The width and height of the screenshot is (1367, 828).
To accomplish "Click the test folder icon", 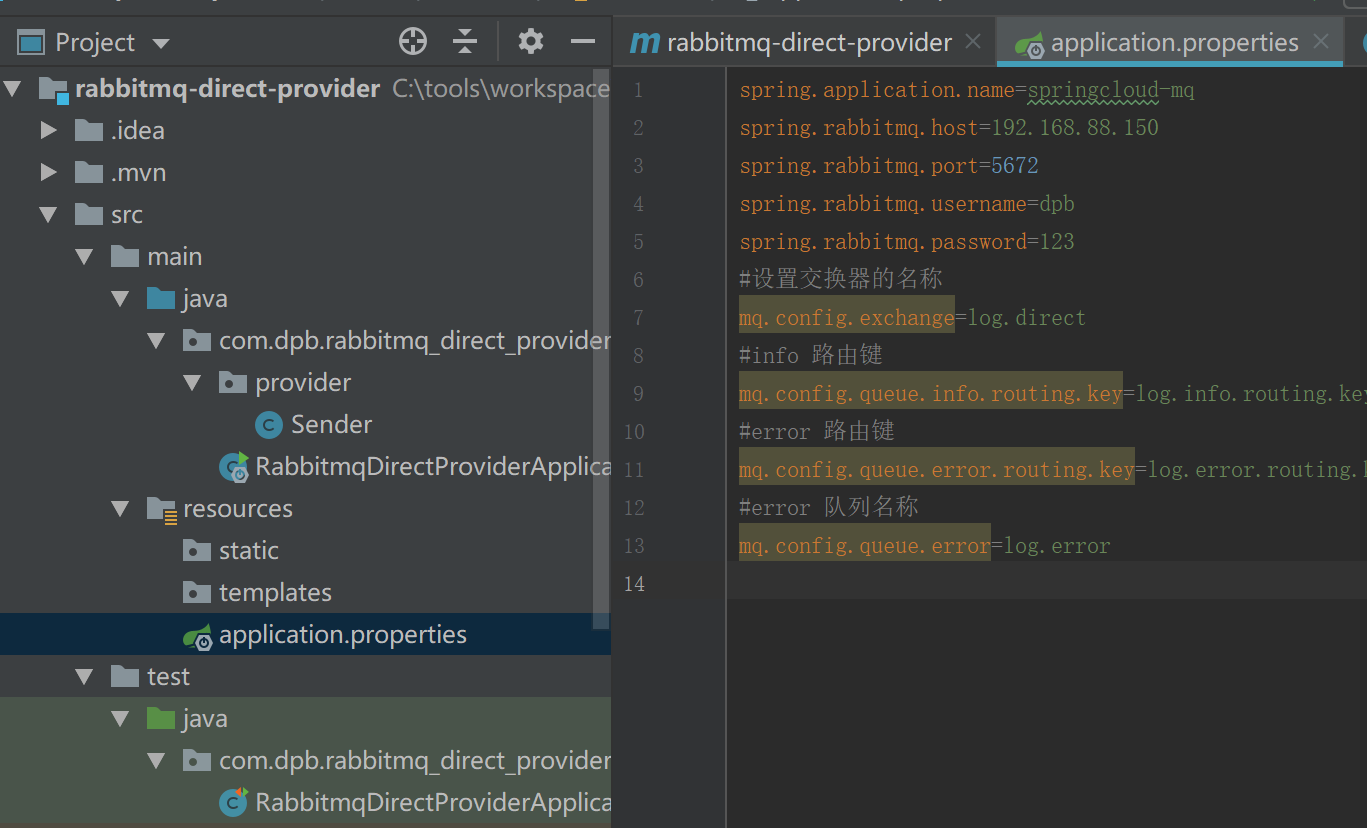I will point(125,676).
